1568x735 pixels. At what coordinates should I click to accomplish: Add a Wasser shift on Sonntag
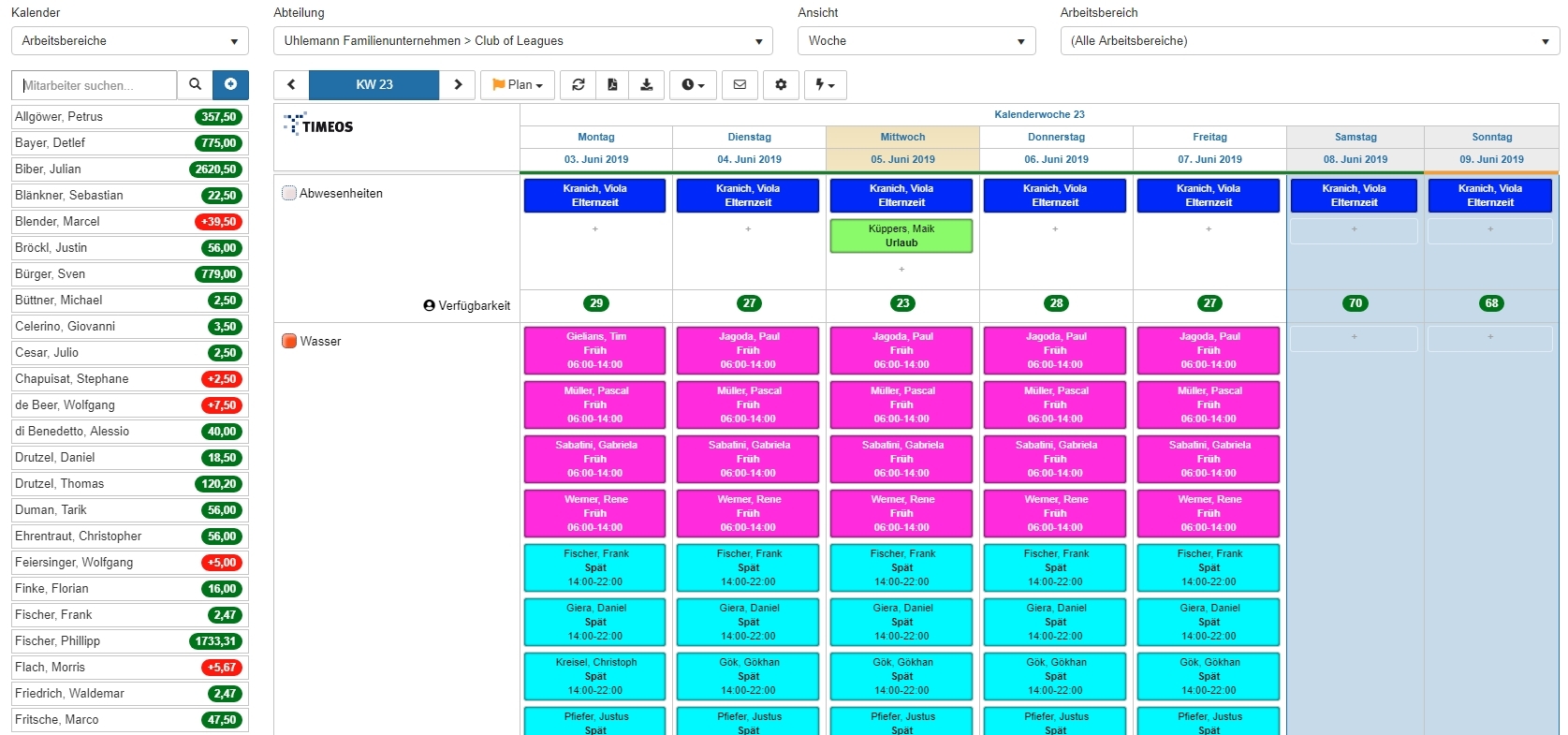pyautogui.click(x=1490, y=337)
